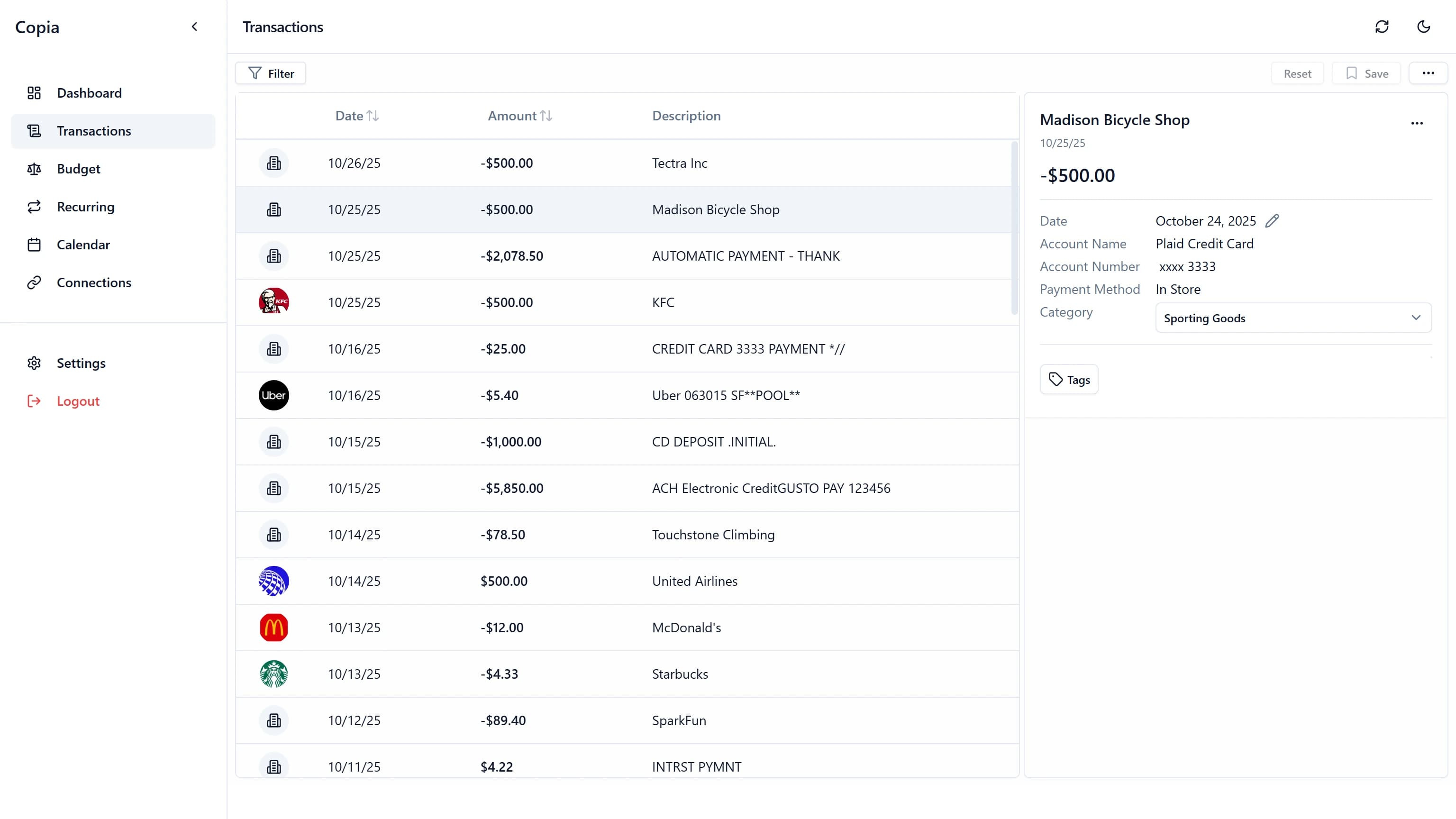Toggle dark mode with the moon icon
The image size is (1456, 819).
coord(1423,27)
